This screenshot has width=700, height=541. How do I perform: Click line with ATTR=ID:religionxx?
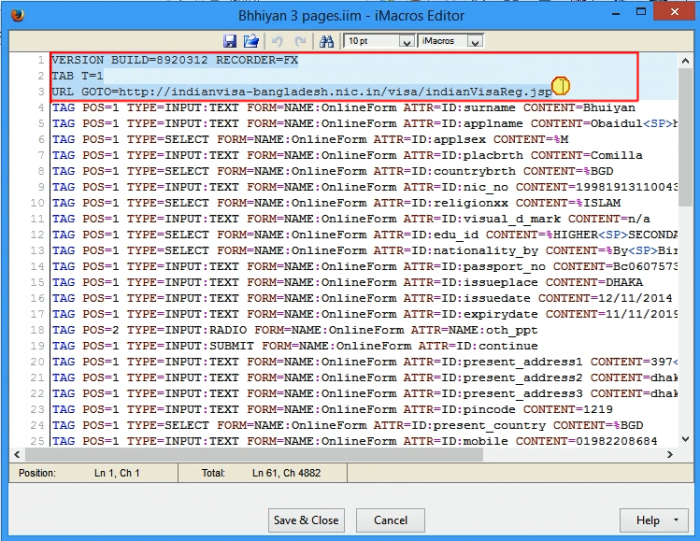coord(336,203)
